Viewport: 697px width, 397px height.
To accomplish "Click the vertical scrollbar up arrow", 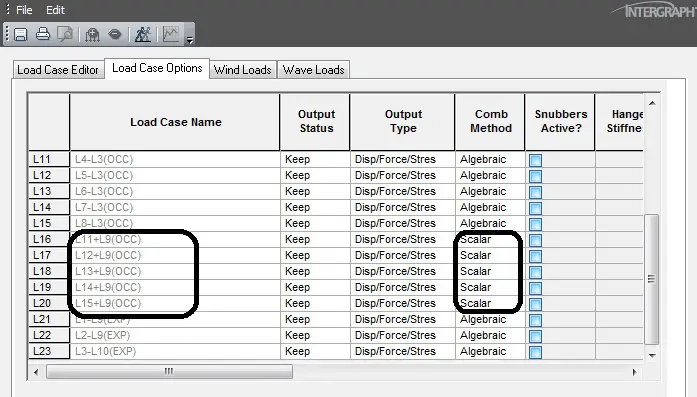I will pos(652,103).
